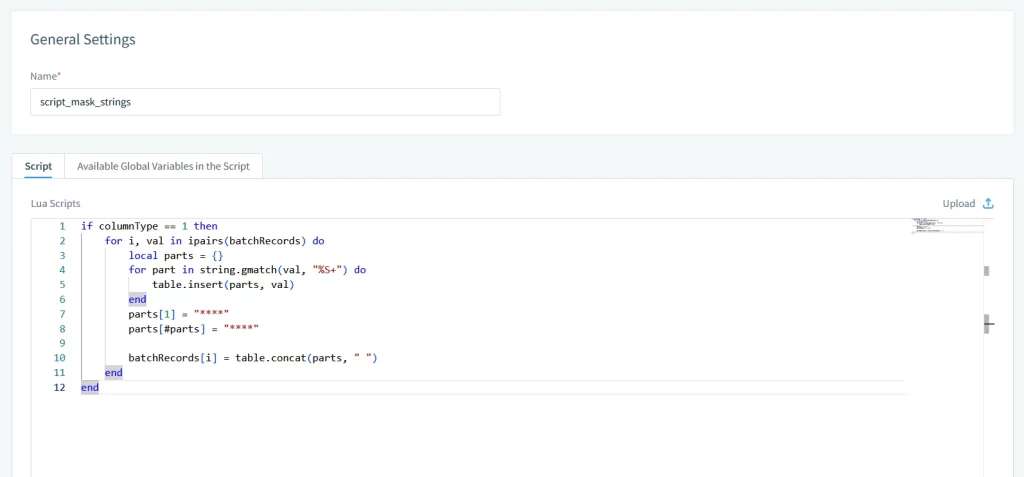Click the highlighted final 'end' keyword
The image size is (1024, 477).
click(x=90, y=387)
